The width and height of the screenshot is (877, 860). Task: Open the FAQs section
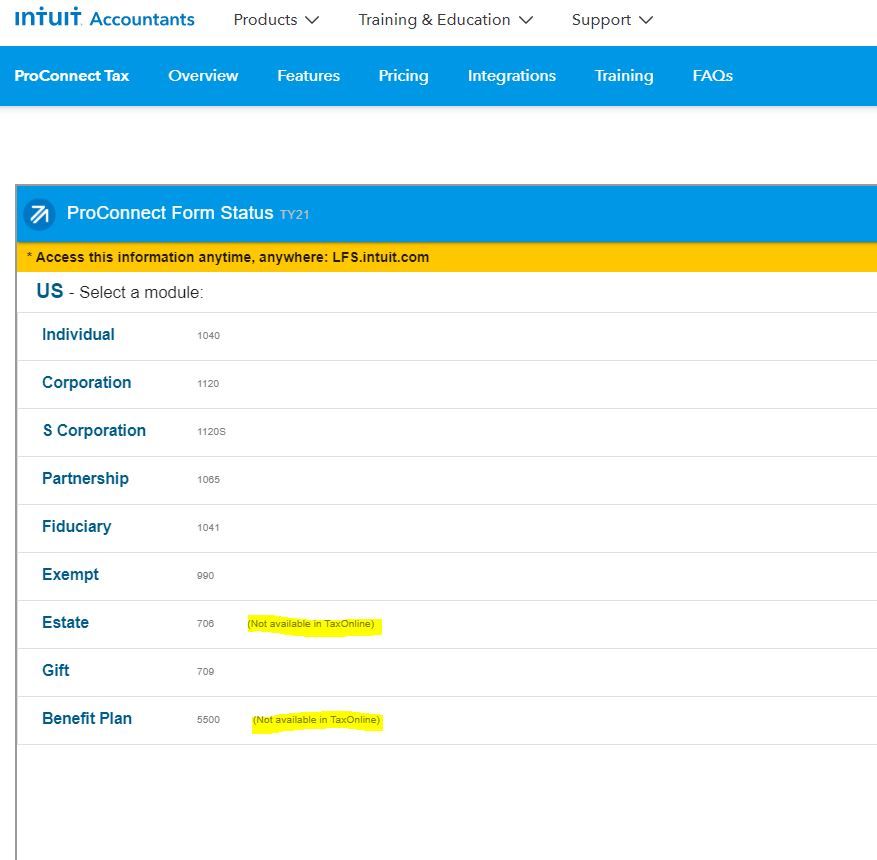coord(712,76)
